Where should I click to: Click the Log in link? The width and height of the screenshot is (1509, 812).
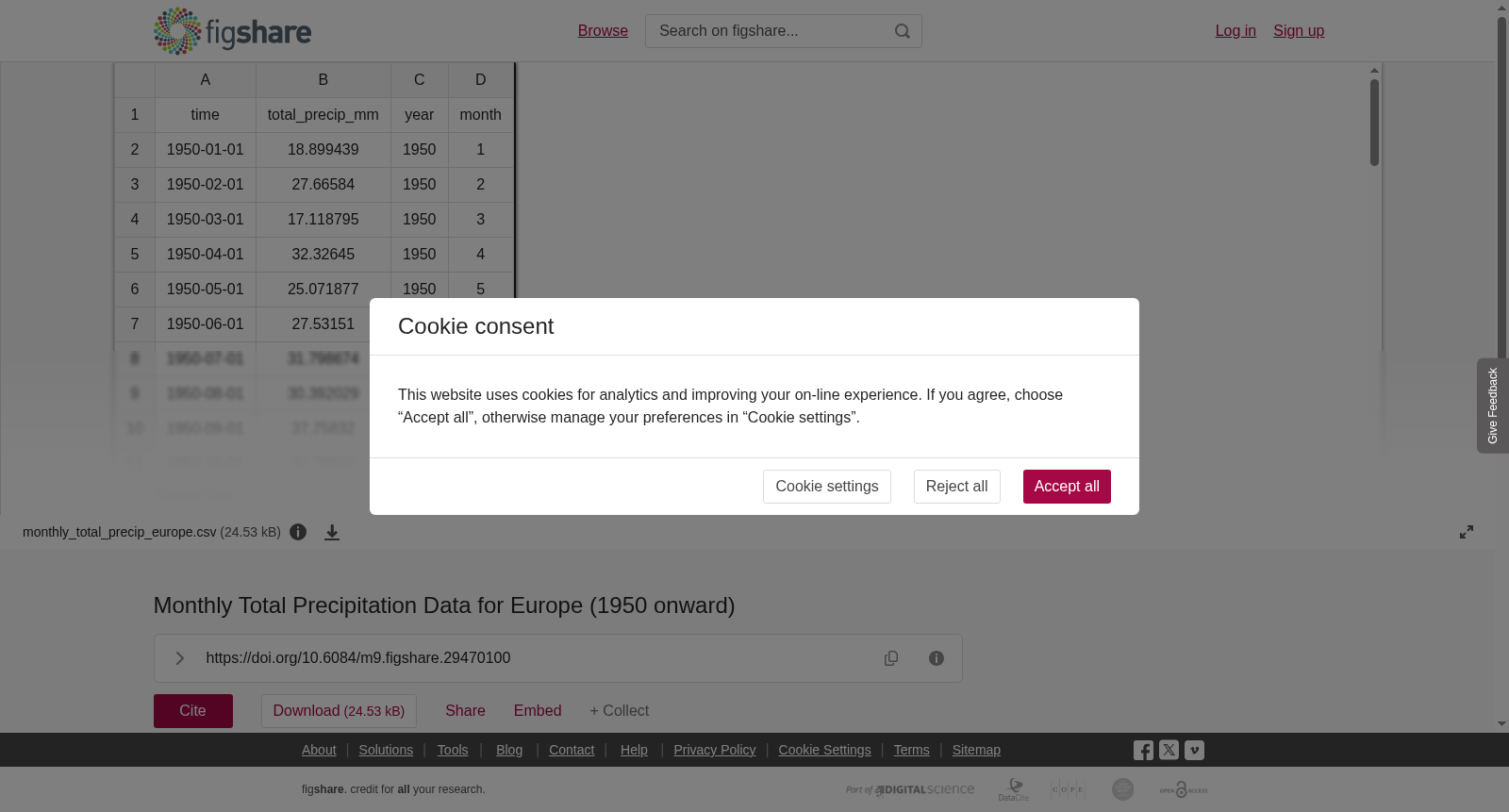(x=1235, y=31)
